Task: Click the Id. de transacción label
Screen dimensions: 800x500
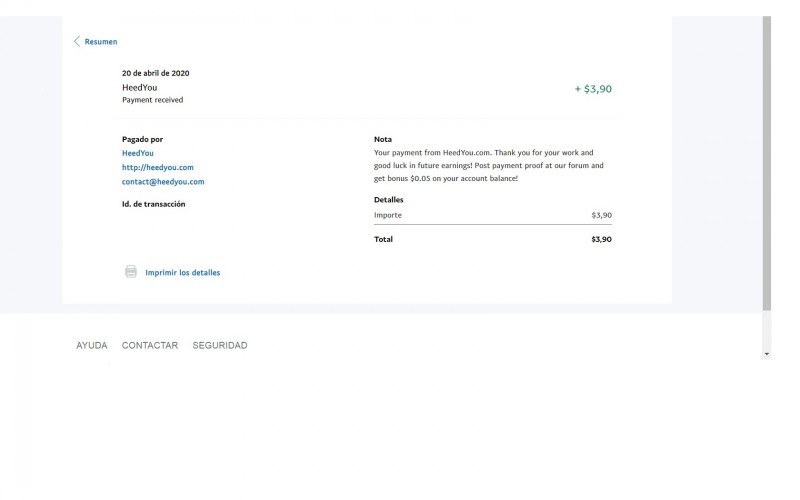Action: coord(153,204)
